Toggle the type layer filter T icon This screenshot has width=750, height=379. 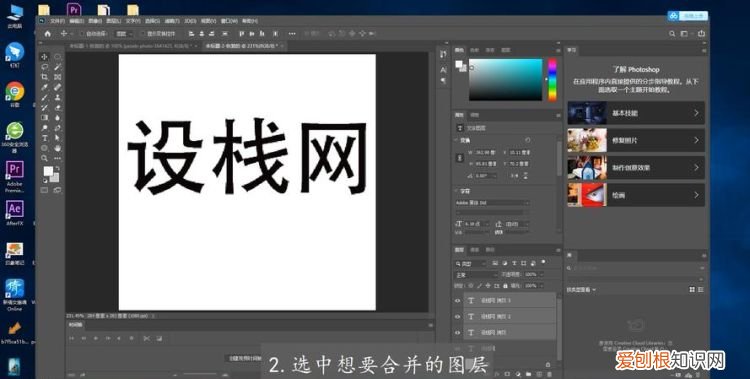[x=514, y=263]
